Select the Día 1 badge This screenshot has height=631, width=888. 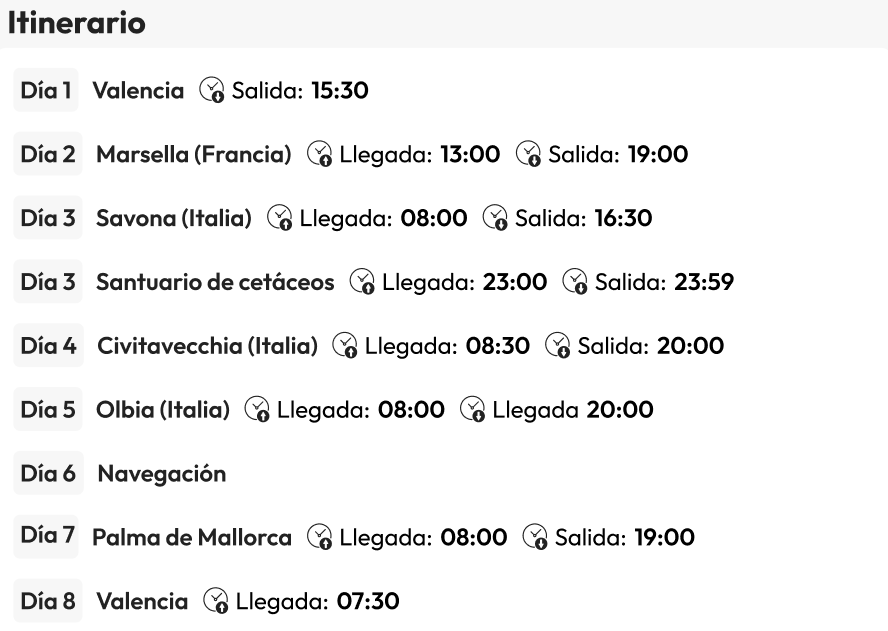[46, 91]
